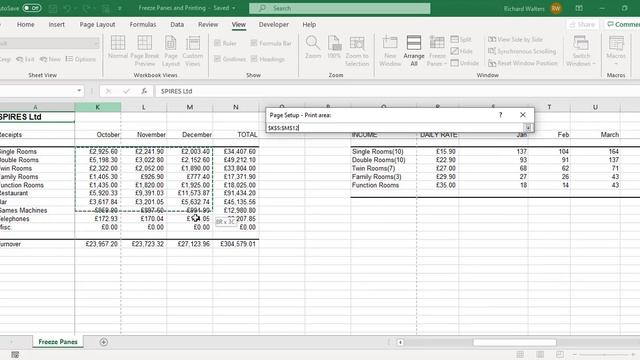Open the Zoom magnifier tool
Screen dimensions: 640x360
[x=313, y=47]
